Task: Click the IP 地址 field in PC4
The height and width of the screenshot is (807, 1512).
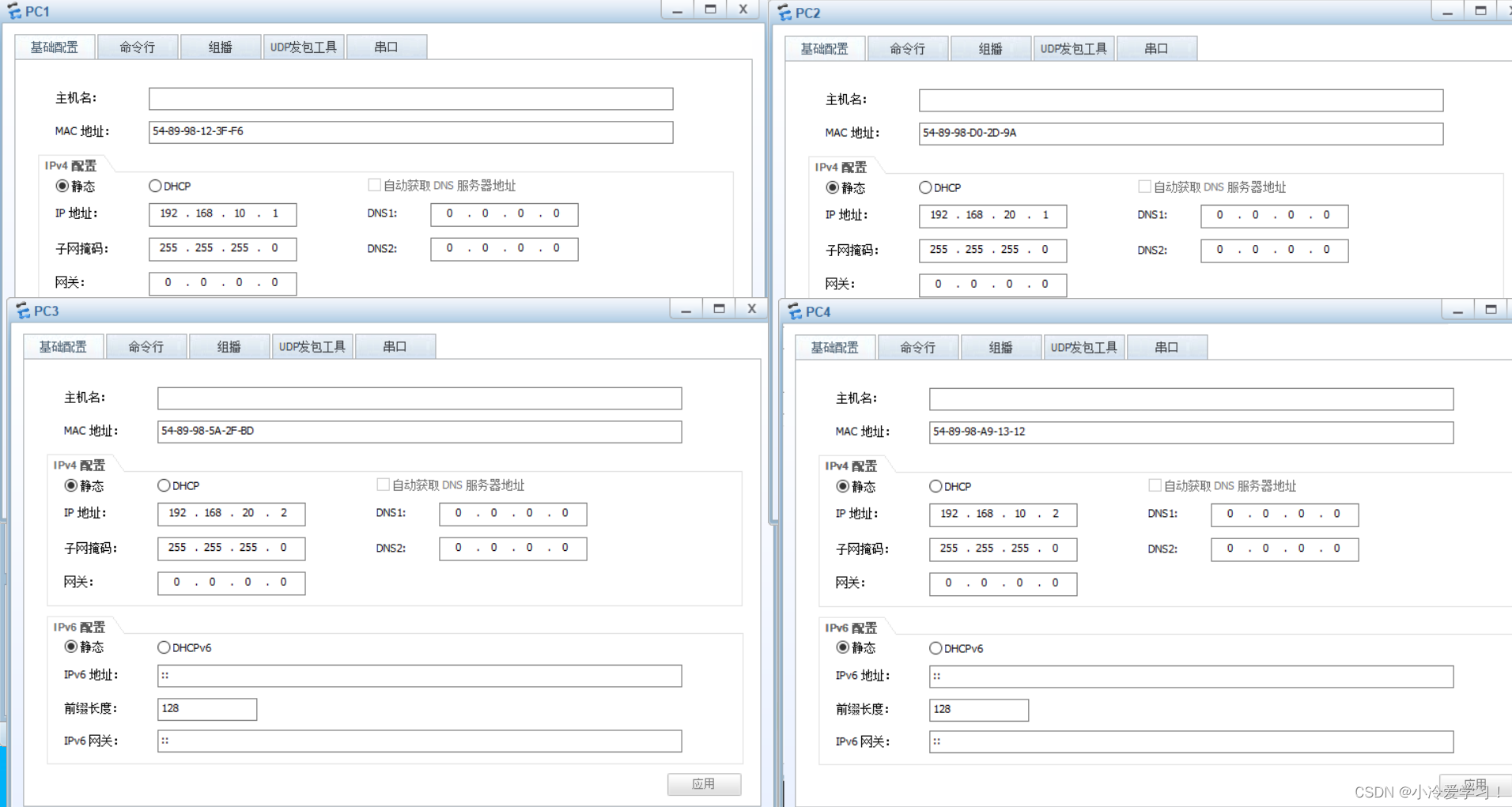Action: pos(1004,514)
